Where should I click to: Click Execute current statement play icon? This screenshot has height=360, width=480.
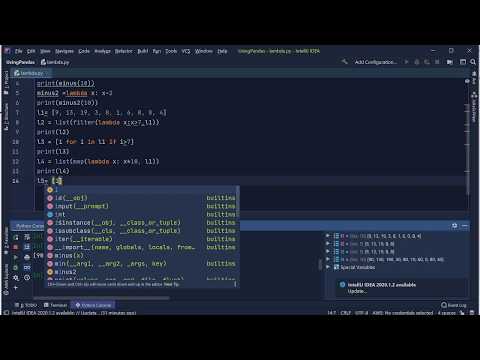click(x=16, y=257)
